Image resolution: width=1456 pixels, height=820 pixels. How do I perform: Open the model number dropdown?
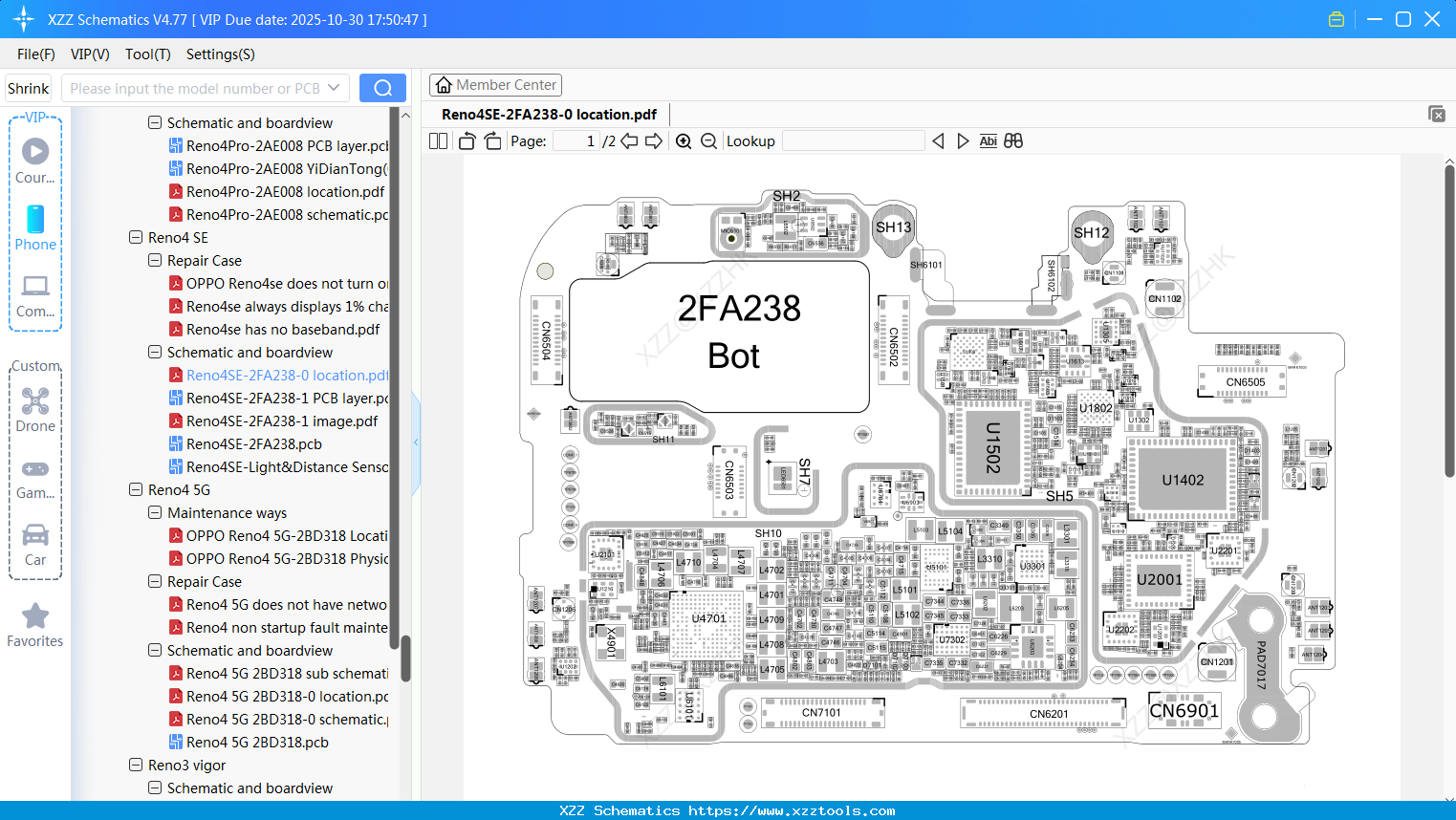pyautogui.click(x=334, y=87)
